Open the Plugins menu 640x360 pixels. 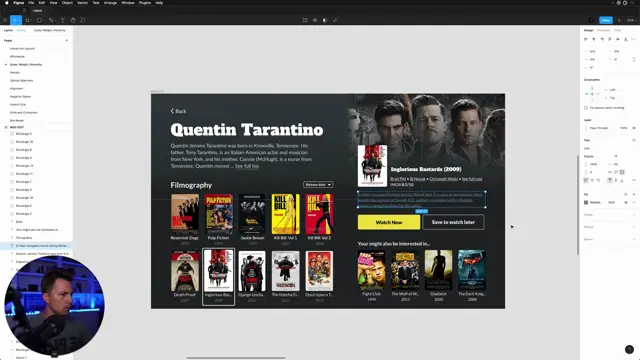click(x=145, y=3)
